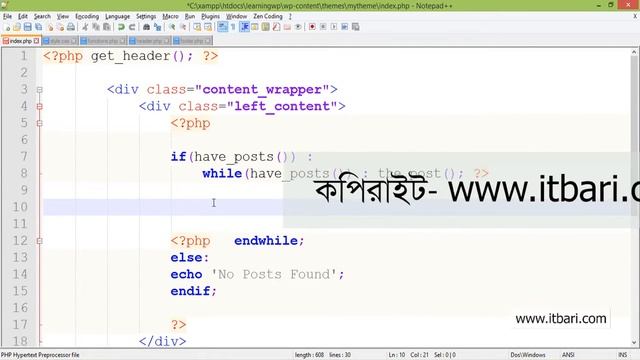The image size is (640, 360).
Task: Open the Edit menu
Action: click(22, 16)
